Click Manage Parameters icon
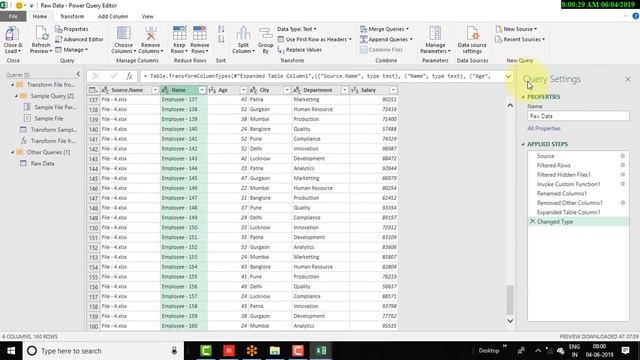The image size is (640, 360). pyautogui.click(x=435, y=33)
